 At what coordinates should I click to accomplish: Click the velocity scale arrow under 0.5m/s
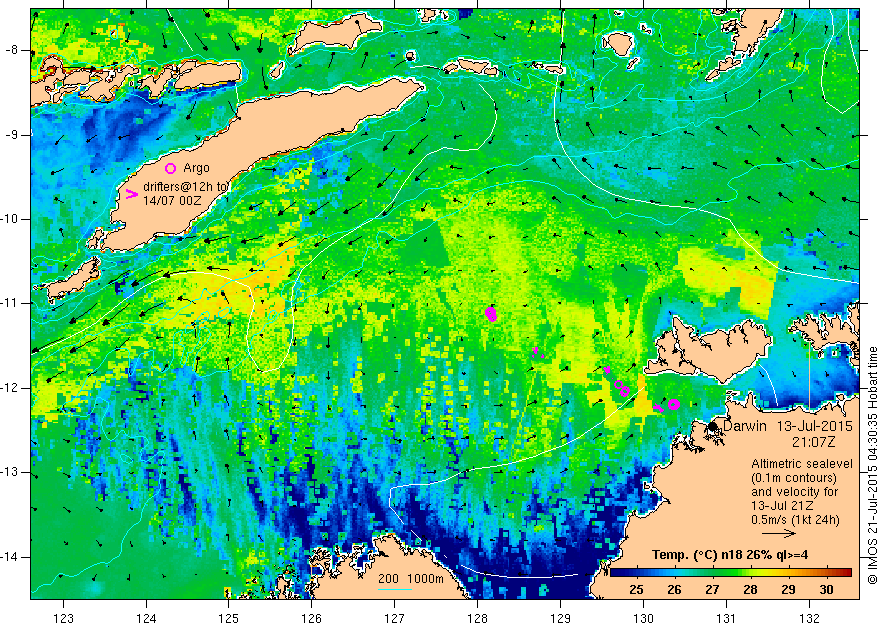click(x=779, y=534)
